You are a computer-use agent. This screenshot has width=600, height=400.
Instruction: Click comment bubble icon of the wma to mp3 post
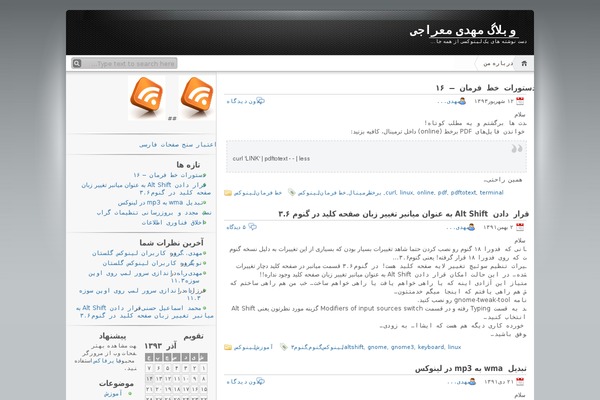pyautogui.click(x=261, y=381)
